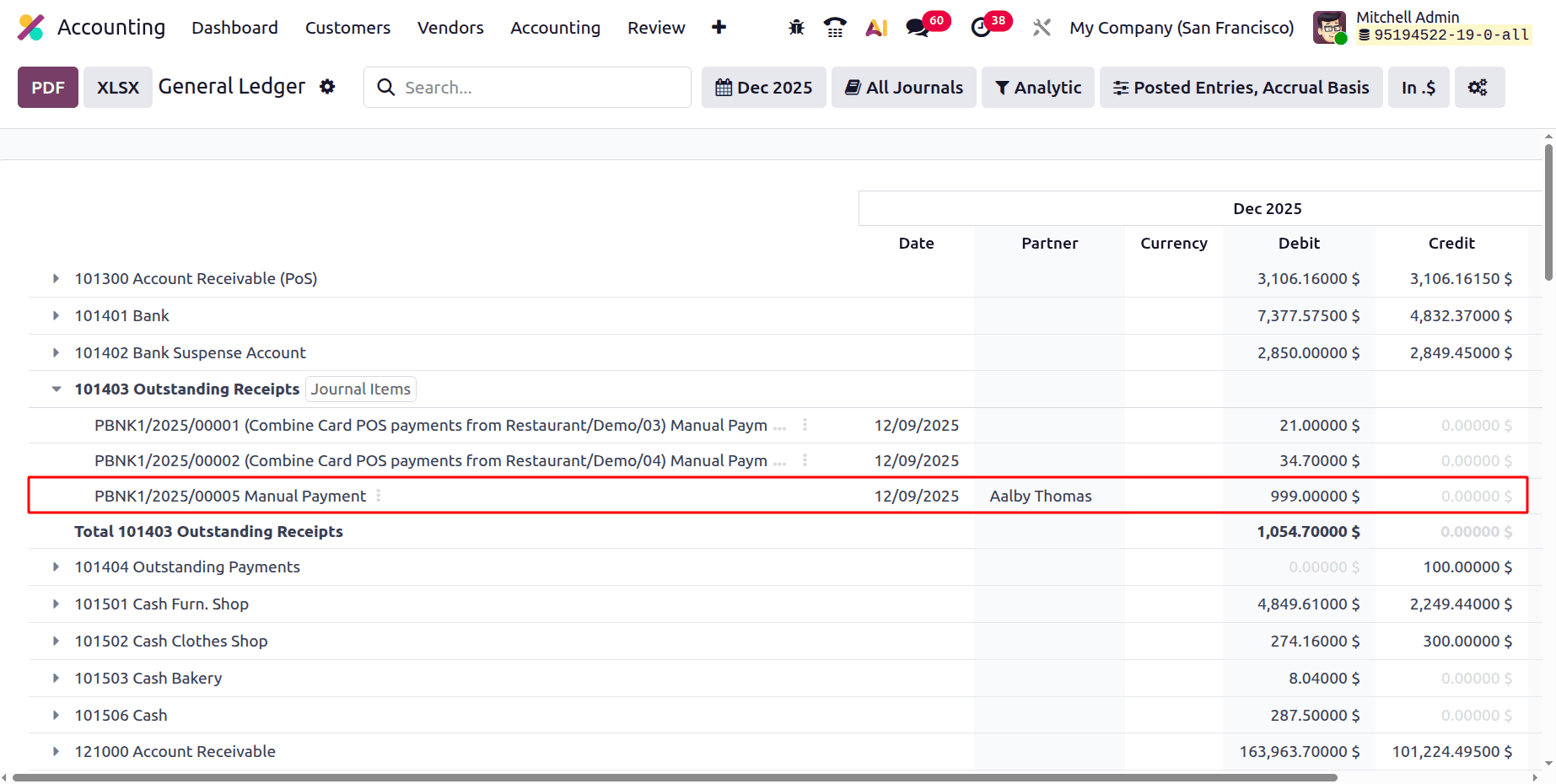The height and width of the screenshot is (784, 1556).
Task: Click debit 163,963.70000 $ for 121000
Action: (1300, 751)
